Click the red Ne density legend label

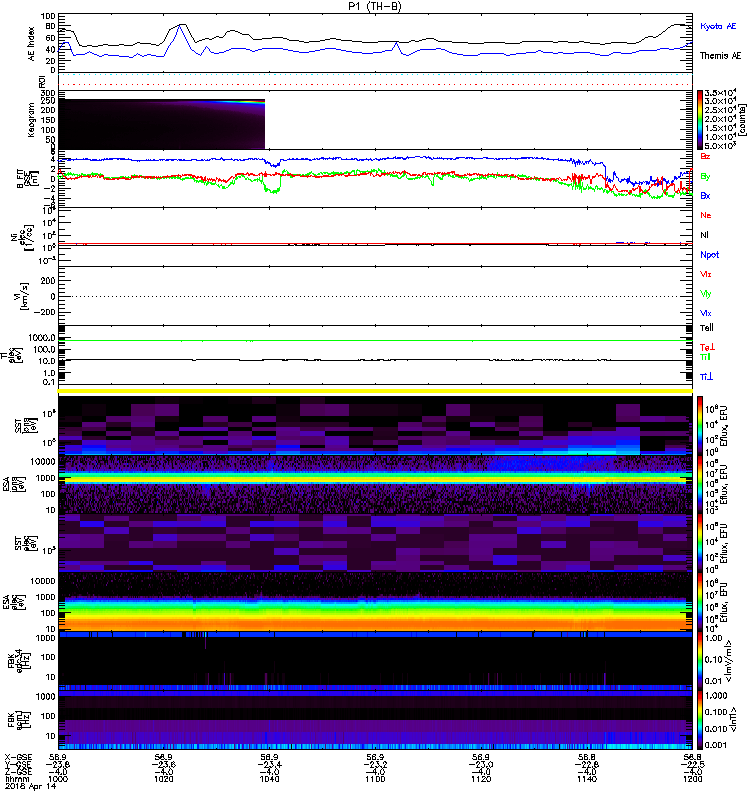tap(706, 215)
